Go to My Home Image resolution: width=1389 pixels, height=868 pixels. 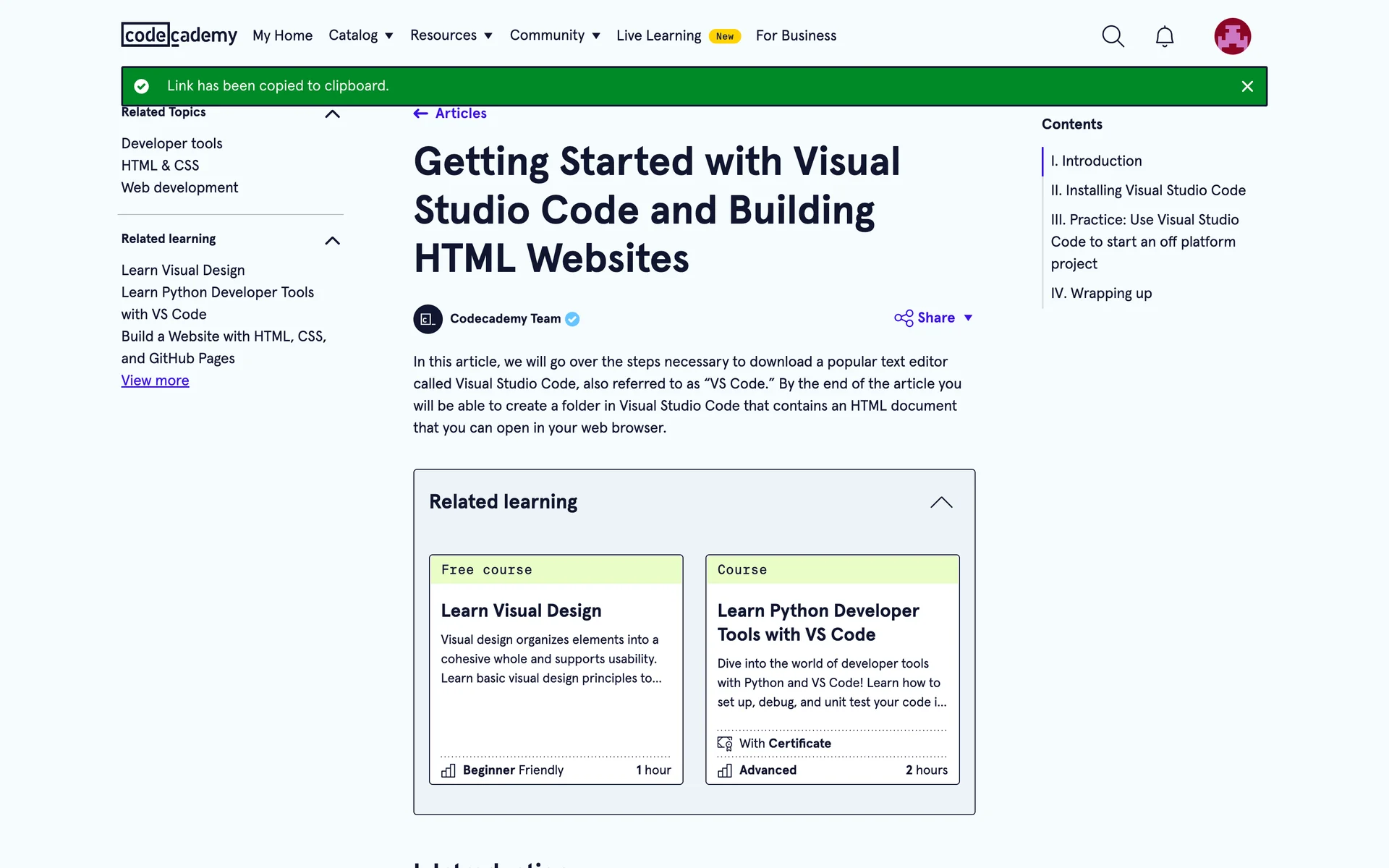click(x=282, y=35)
